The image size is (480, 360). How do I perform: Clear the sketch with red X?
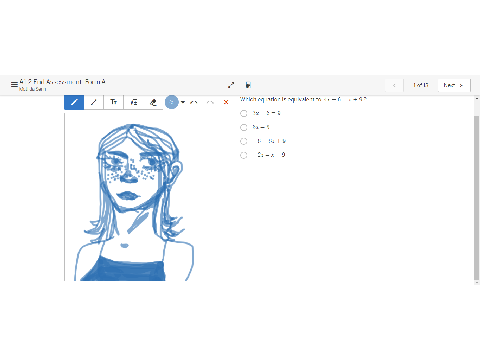[x=226, y=102]
